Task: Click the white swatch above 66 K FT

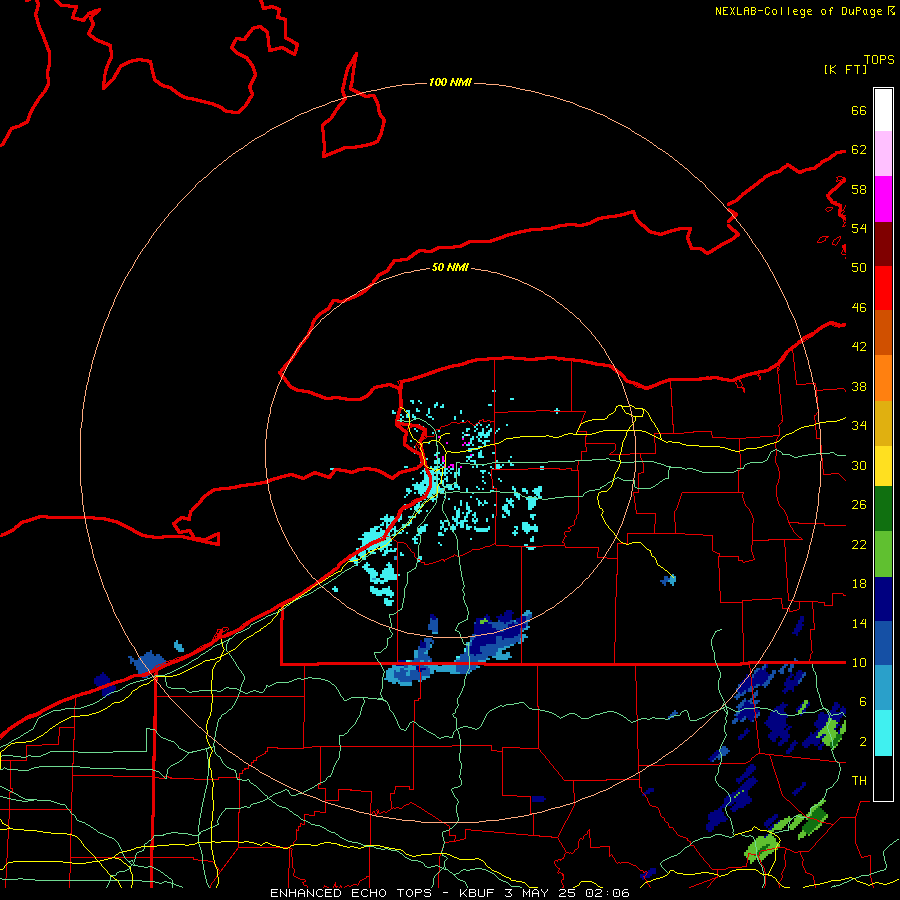Action: (x=883, y=110)
